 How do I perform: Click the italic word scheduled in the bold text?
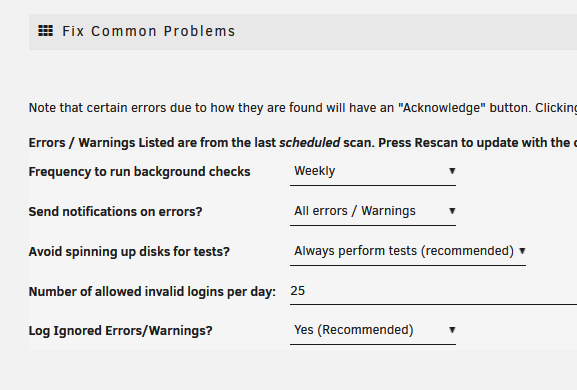tap(309, 143)
